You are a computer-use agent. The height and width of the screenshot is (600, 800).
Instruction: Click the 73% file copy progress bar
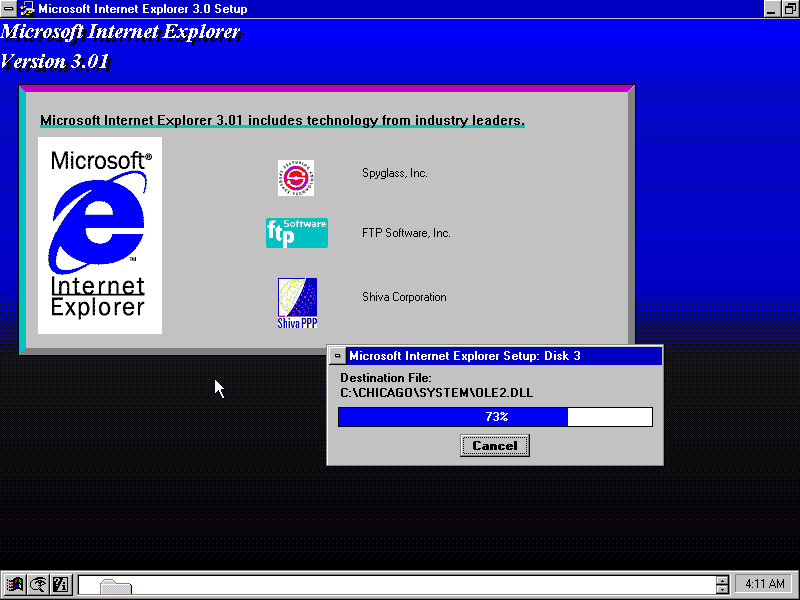495,417
